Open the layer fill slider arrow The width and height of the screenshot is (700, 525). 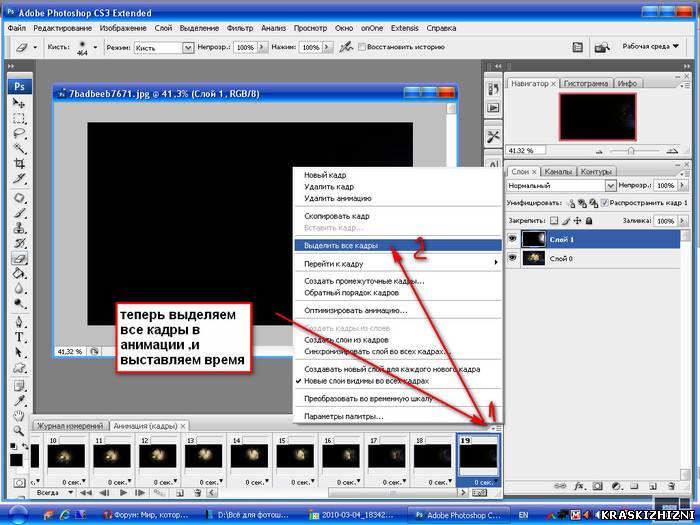(682, 221)
